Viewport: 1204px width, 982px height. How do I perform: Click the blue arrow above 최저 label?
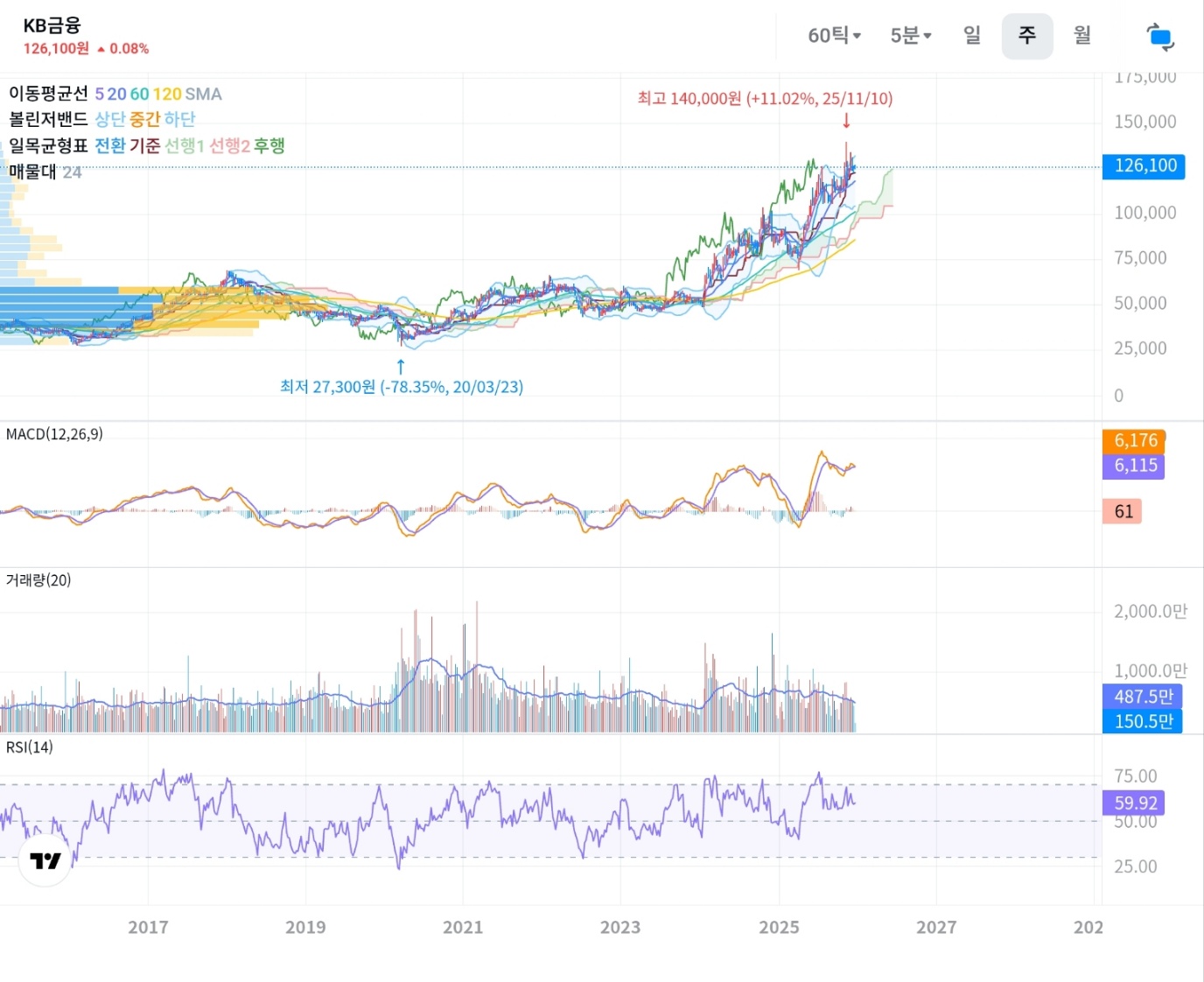point(401,366)
